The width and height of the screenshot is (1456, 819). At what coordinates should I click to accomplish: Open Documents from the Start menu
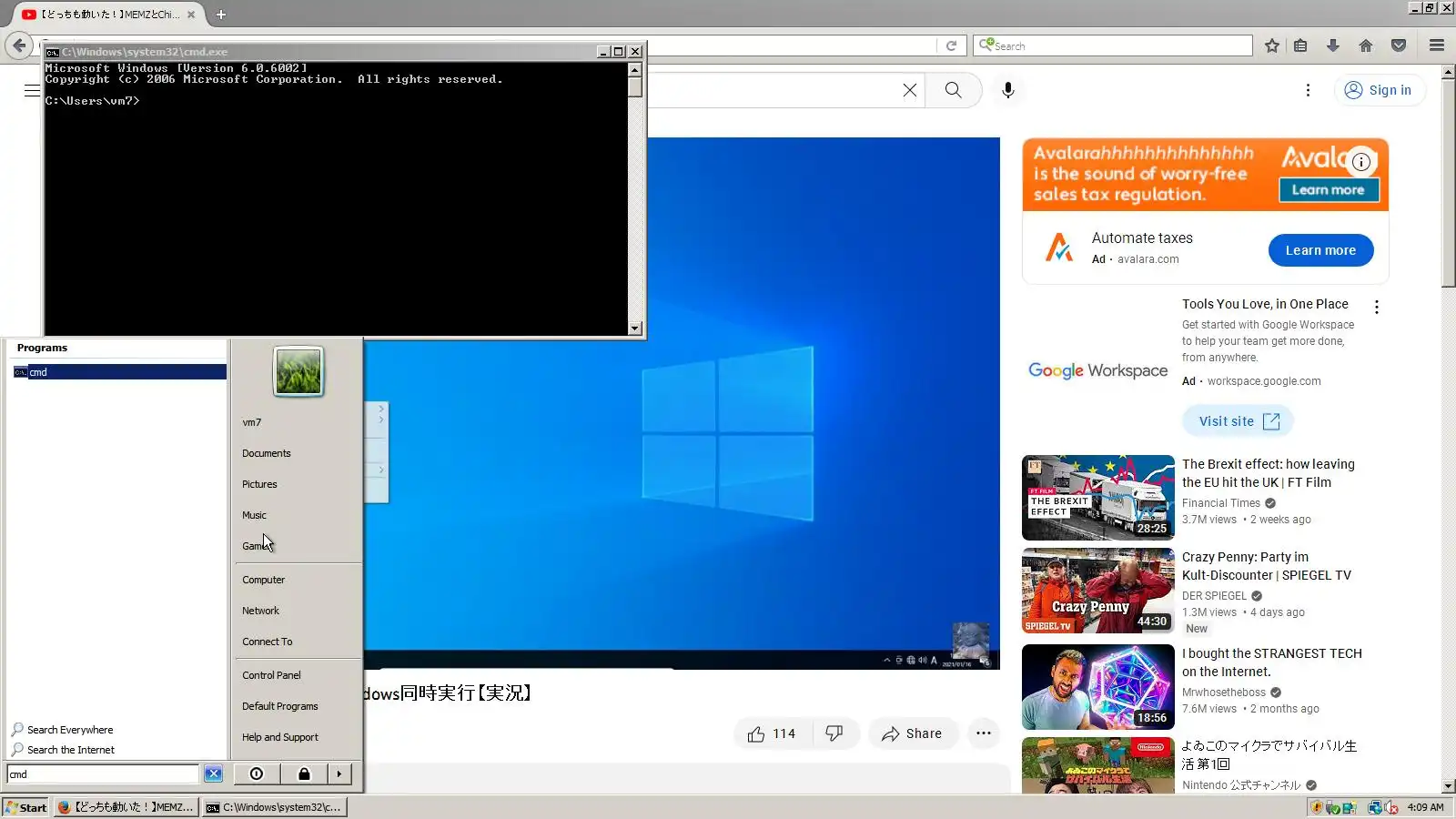click(x=267, y=453)
